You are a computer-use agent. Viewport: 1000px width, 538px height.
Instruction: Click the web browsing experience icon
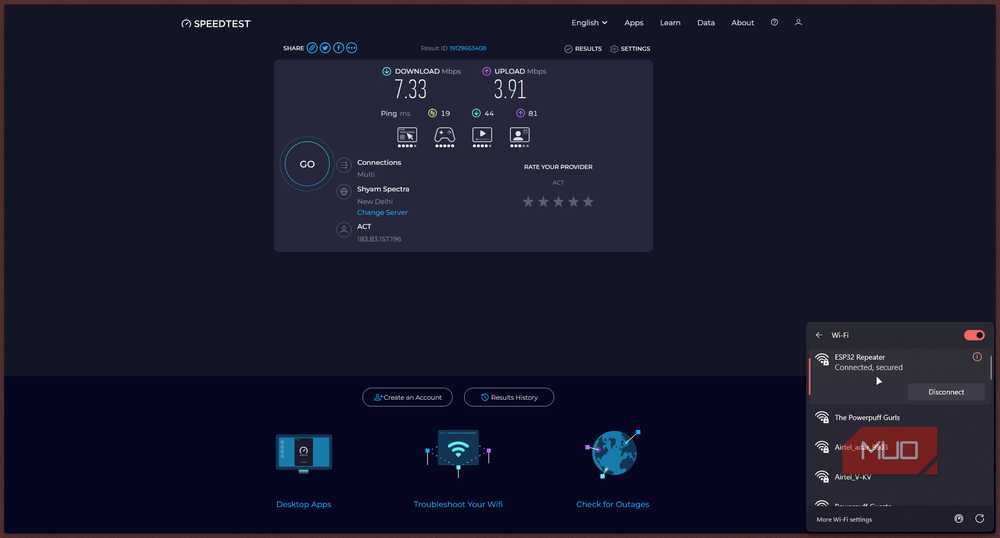point(407,136)
